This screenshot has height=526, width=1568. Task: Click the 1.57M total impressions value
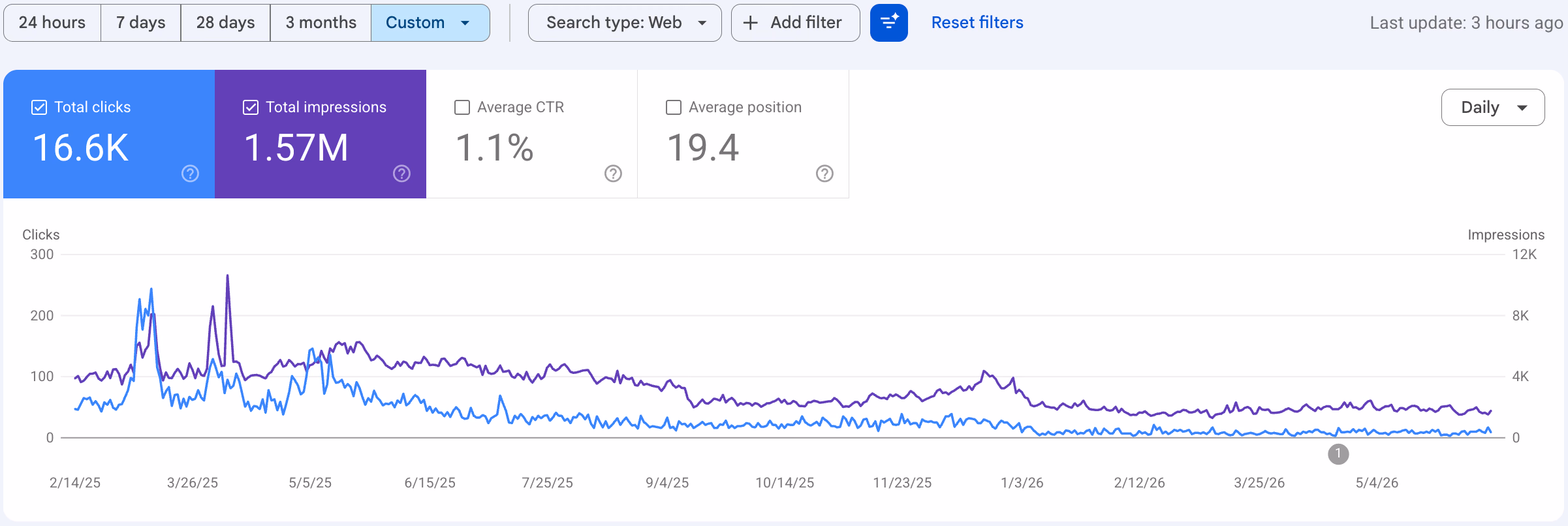[296, 147]
